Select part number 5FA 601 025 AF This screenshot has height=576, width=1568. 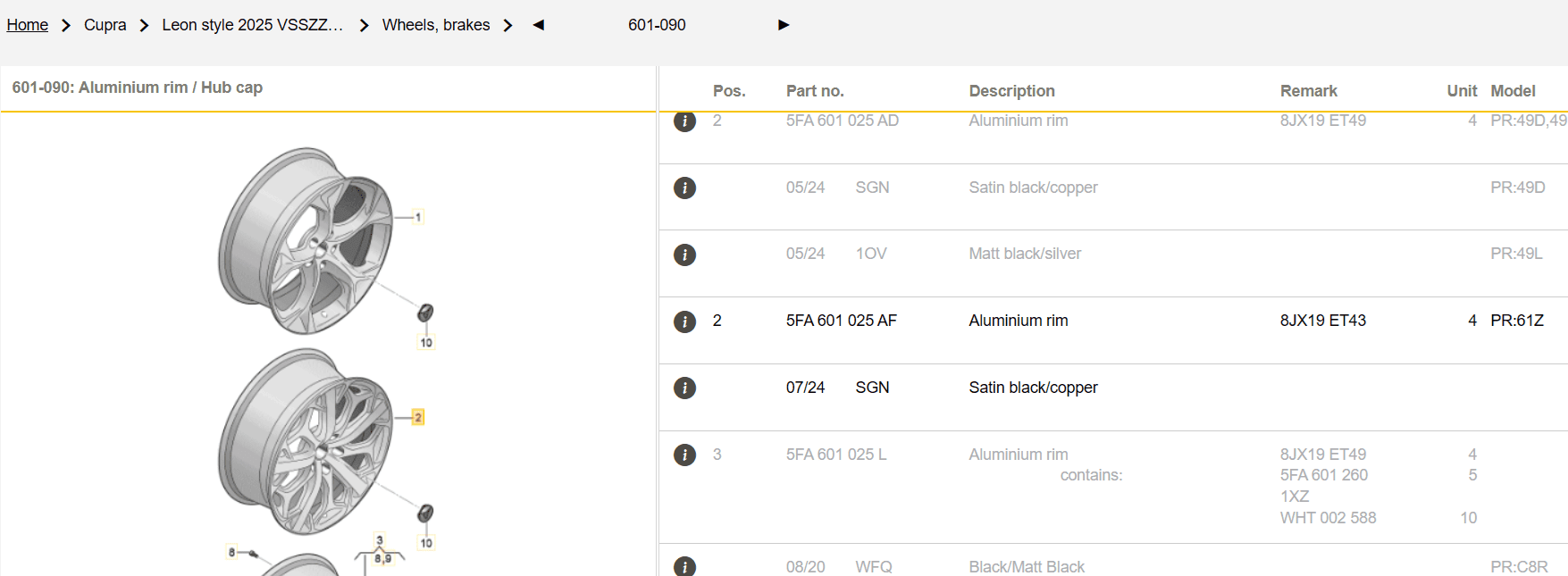click(x=841, y=321)
